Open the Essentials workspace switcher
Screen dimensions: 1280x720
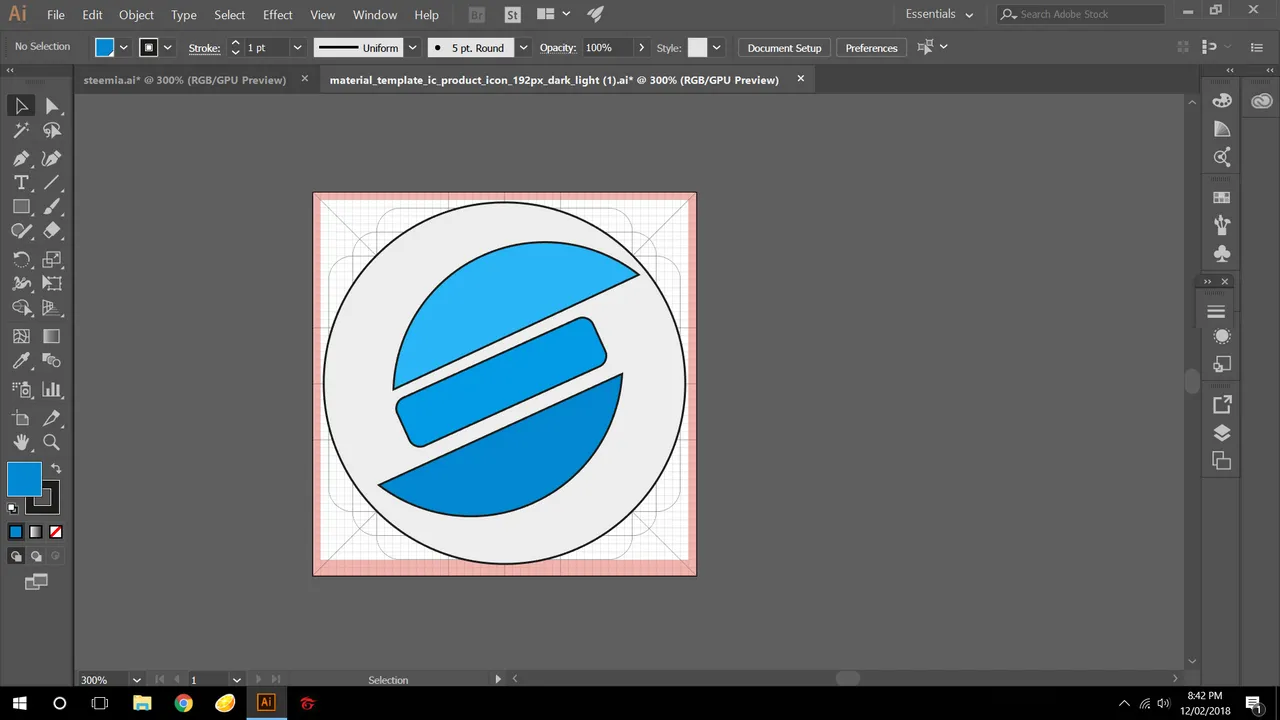tap(939, 14)
